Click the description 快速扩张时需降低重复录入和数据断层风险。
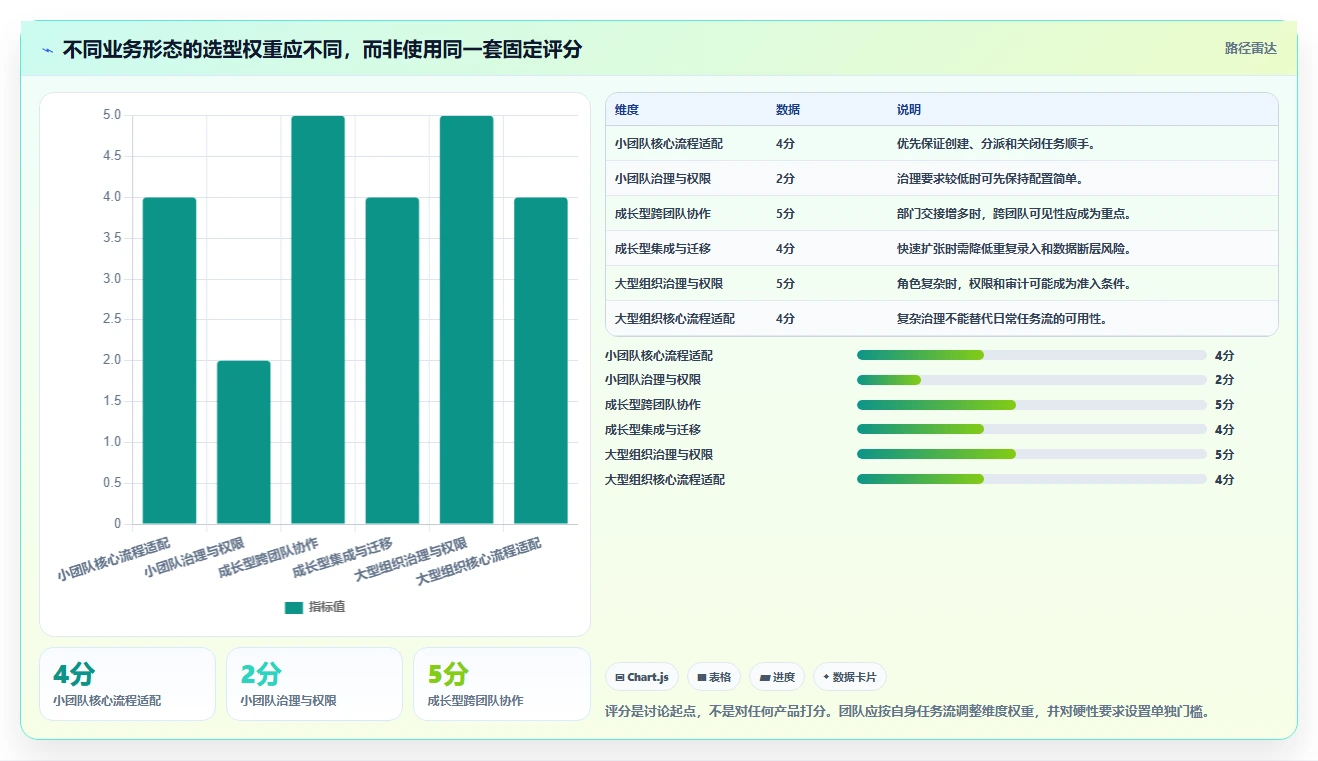 [1014, 249]
